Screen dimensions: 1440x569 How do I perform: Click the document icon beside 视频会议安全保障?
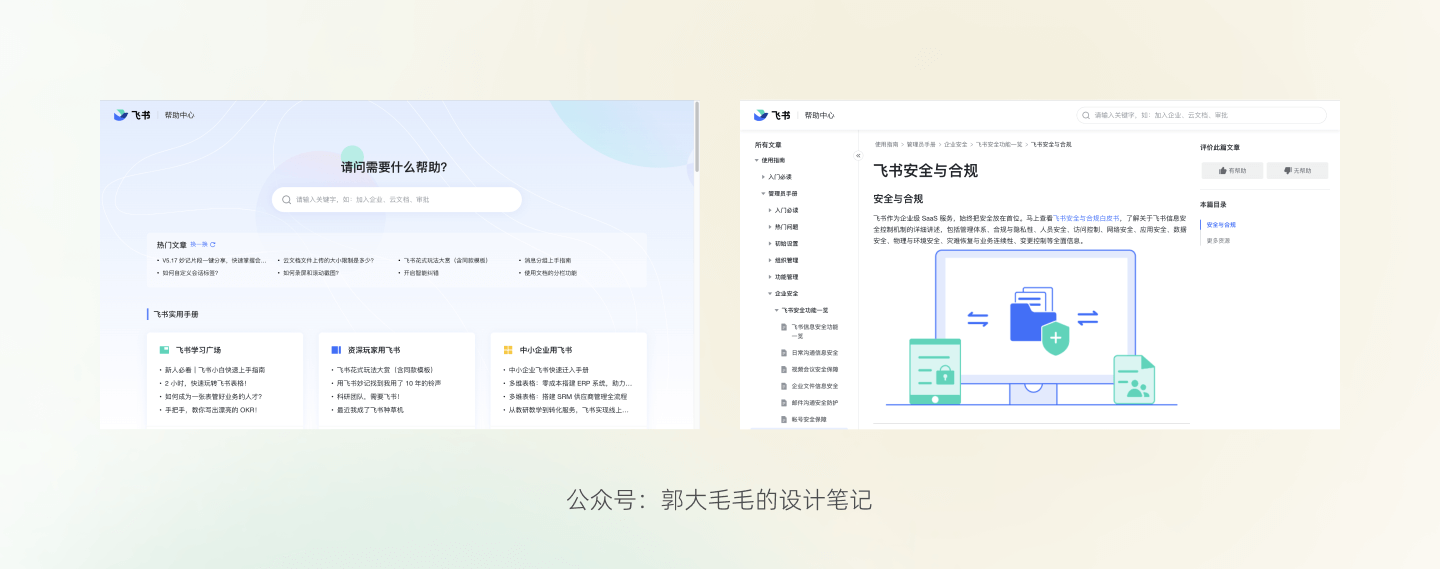784,369
